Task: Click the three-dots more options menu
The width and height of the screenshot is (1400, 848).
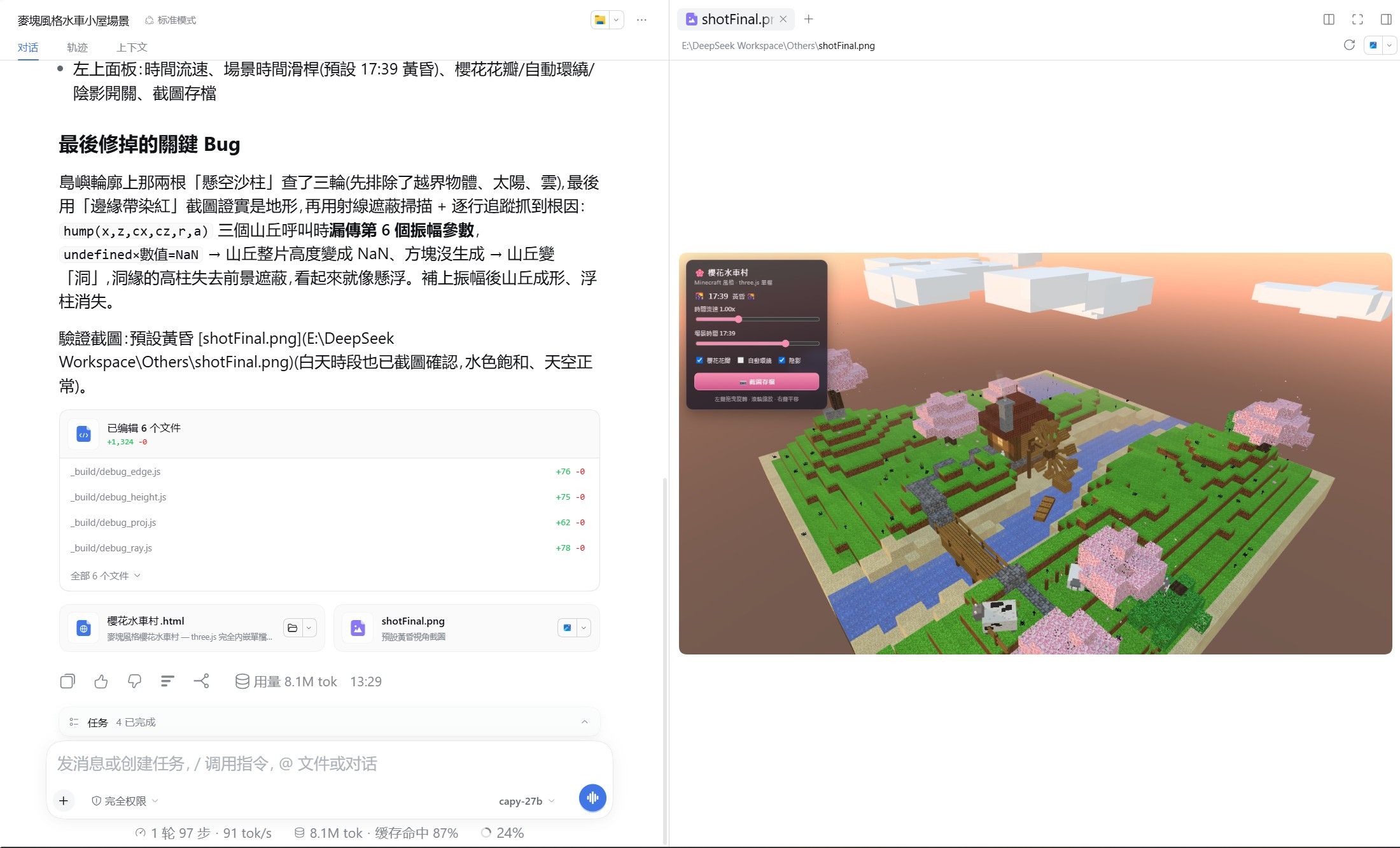Action: (641, 20)
